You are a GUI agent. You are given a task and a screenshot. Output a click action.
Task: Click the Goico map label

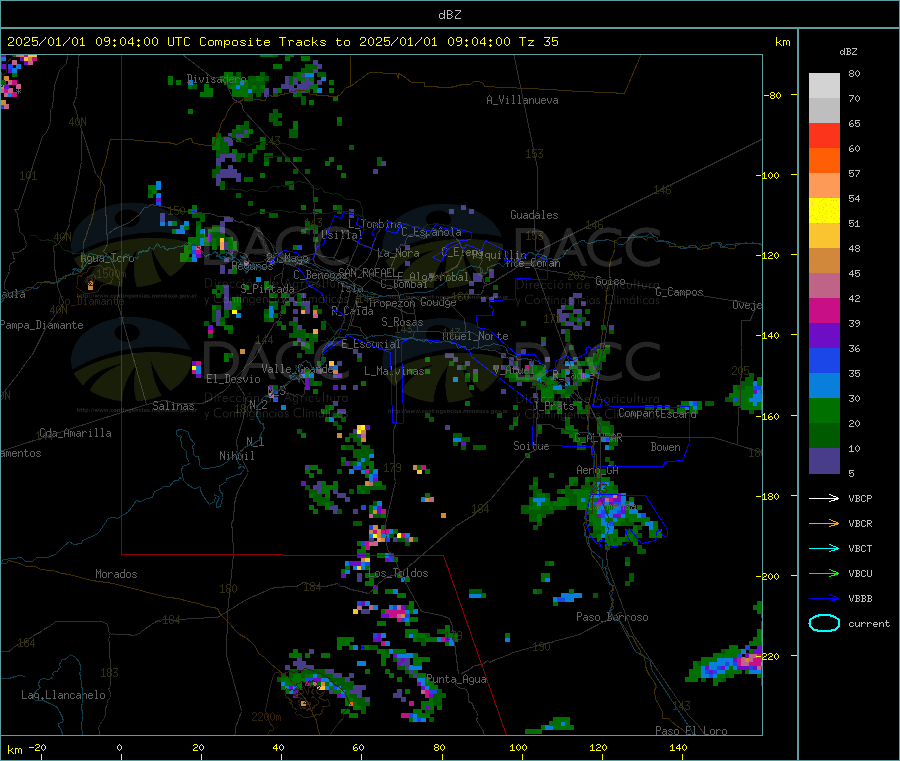click(x=610, y=281)
